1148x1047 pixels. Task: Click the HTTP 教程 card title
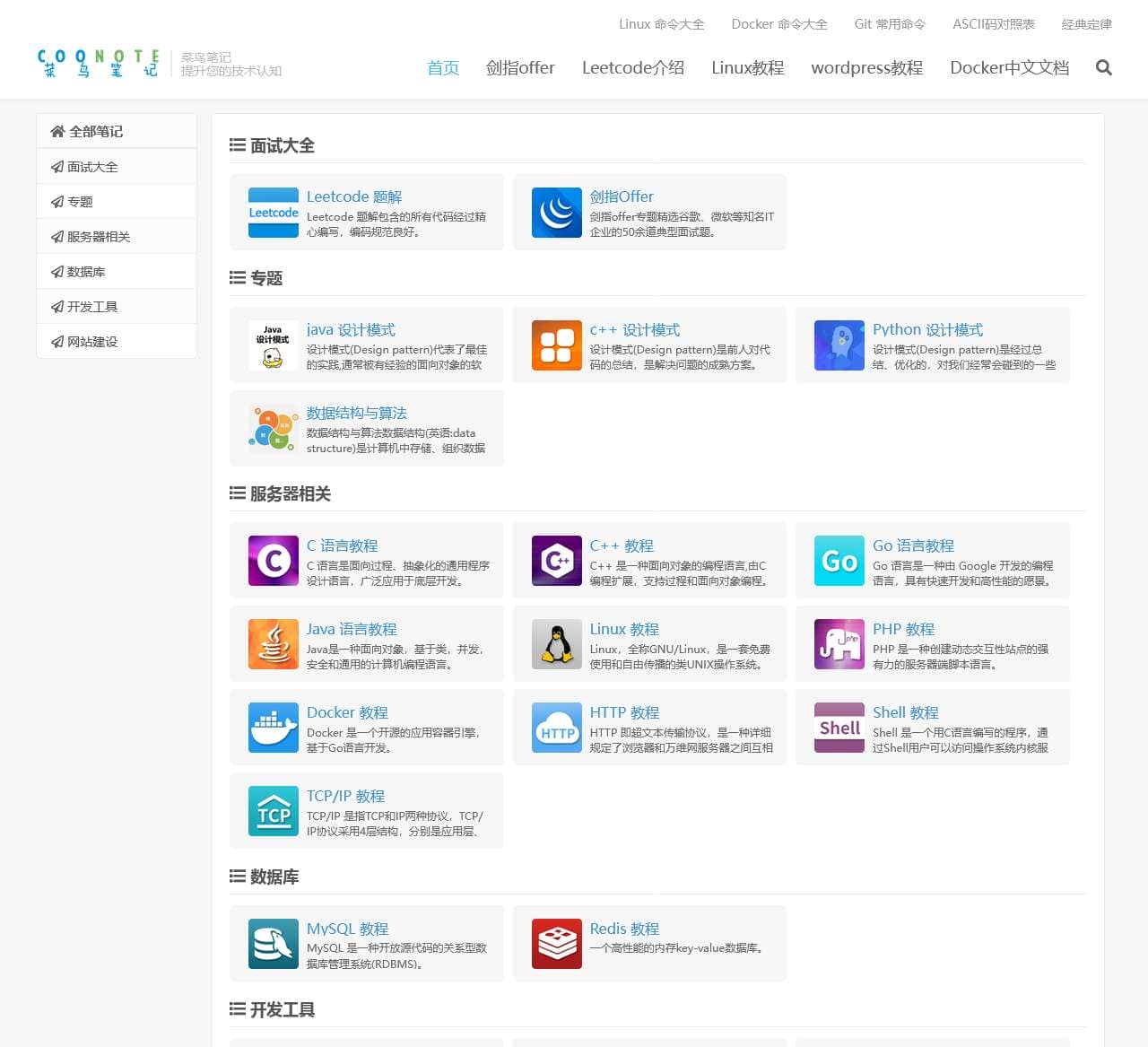tap(624, 712)
